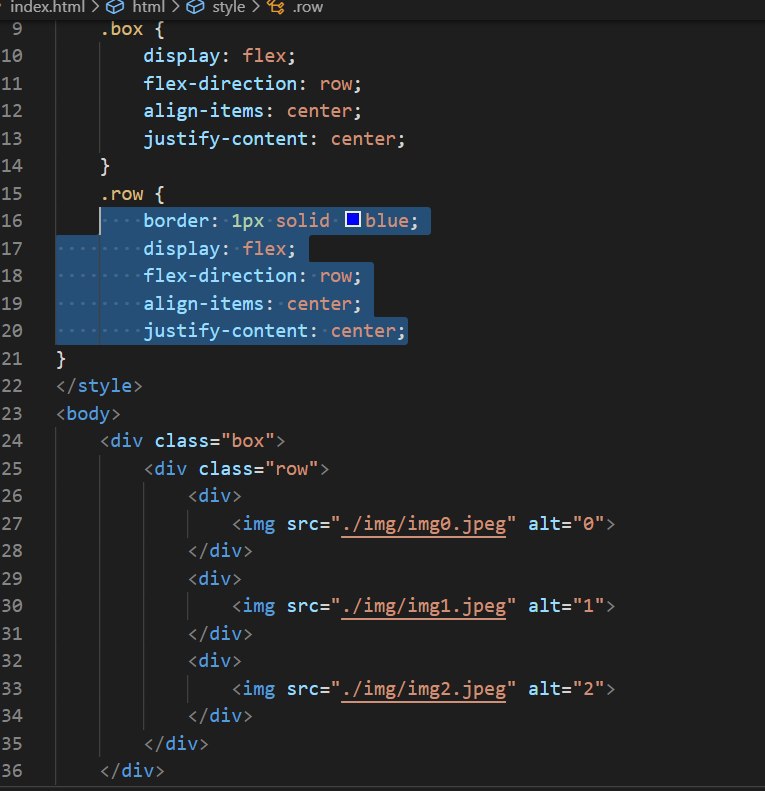Open the ./img/img2.jpeg link
Screen dimensions: 765x791
tap(423, 689)
